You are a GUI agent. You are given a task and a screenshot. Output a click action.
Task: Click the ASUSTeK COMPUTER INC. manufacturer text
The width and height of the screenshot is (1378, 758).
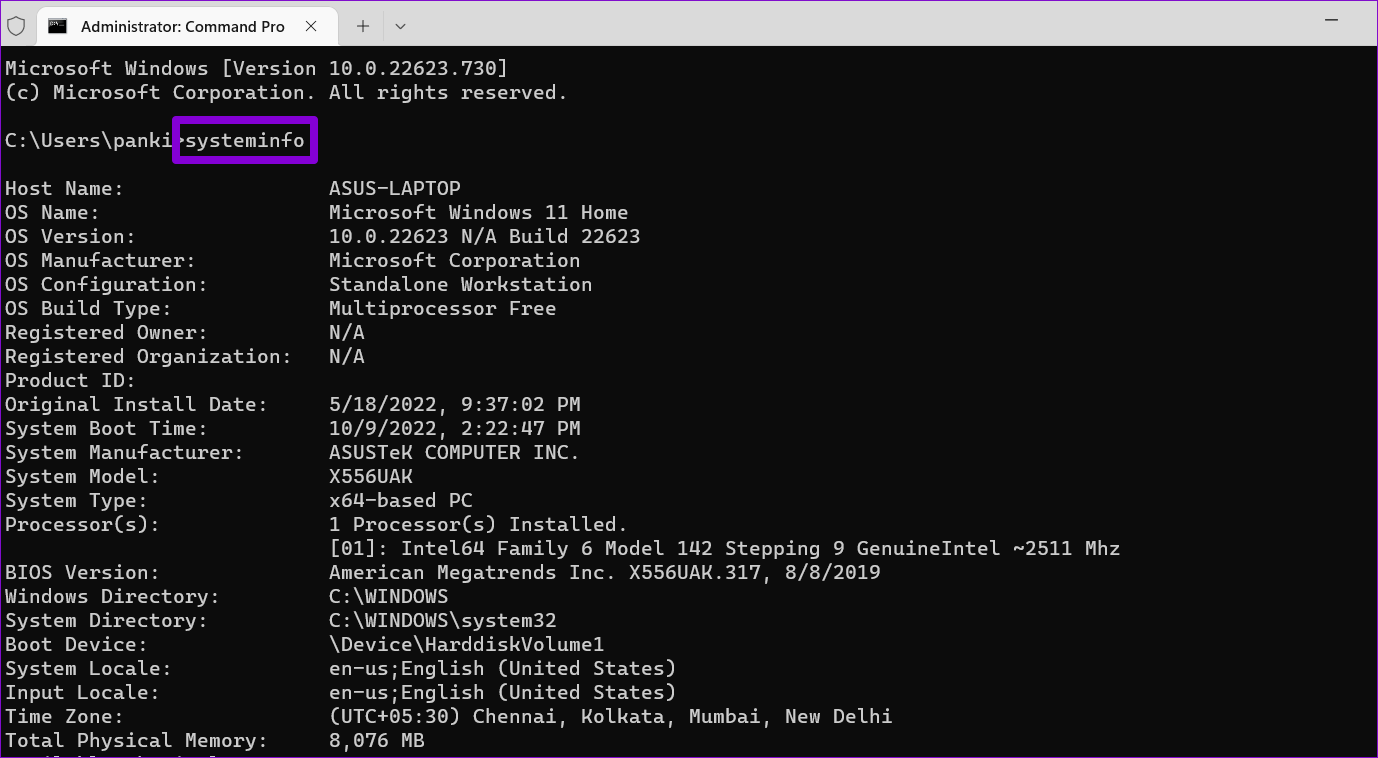point(454,452)
